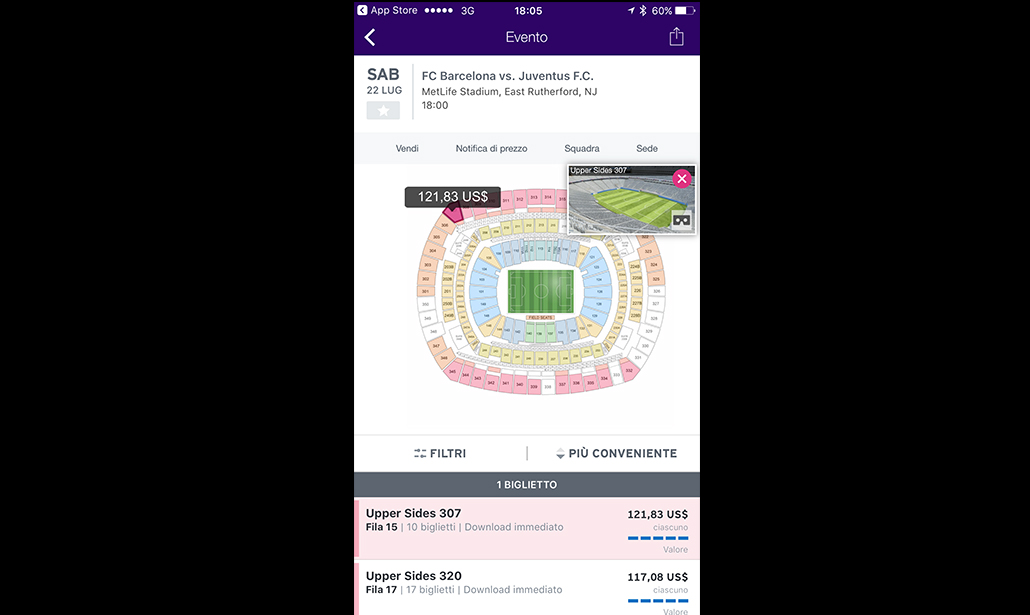This screenshot has width=1030, height=615.
Task: Open the Download immediato link for Fila 15
Action: 514,527
